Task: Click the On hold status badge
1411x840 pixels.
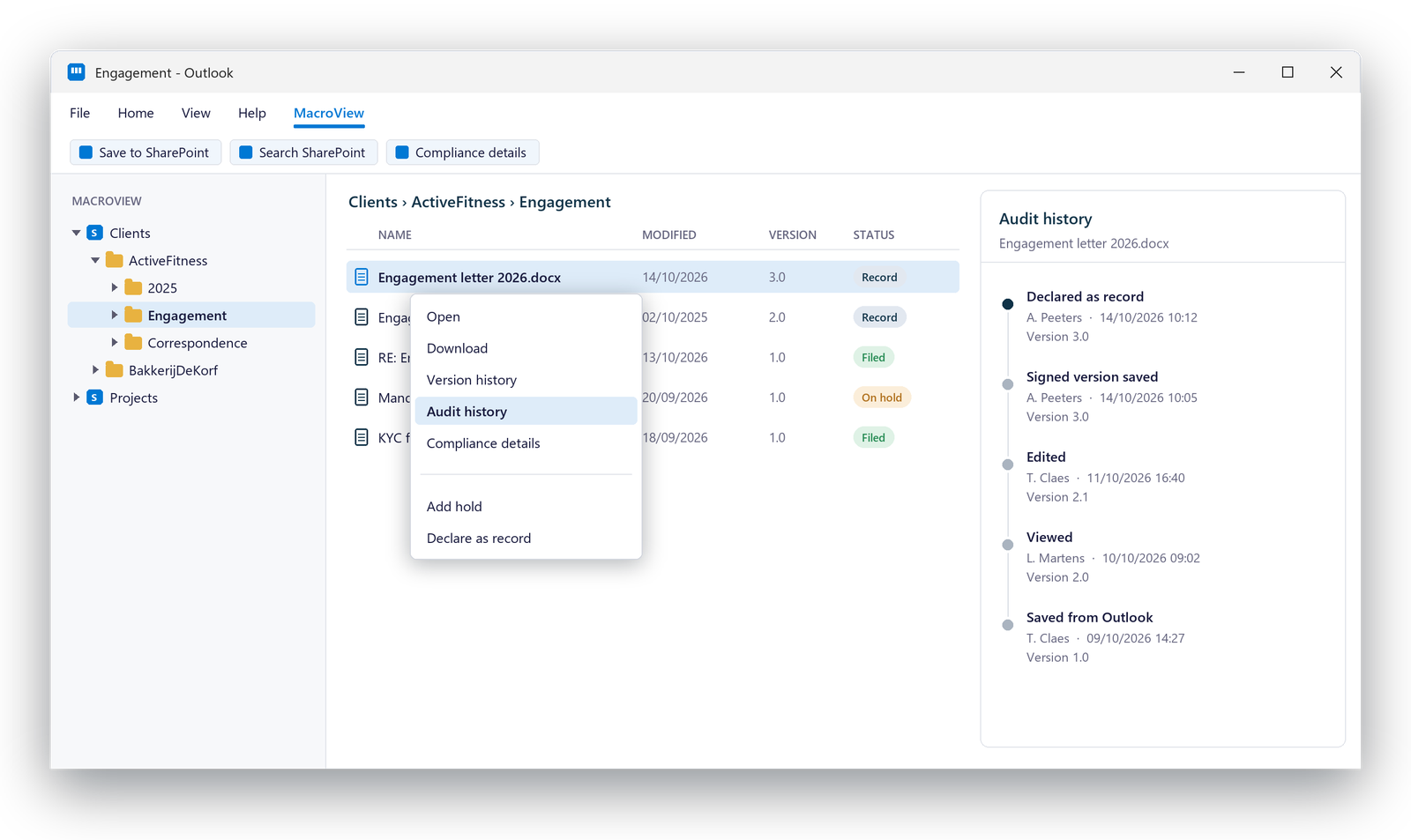Action: (x=882, y=398)
